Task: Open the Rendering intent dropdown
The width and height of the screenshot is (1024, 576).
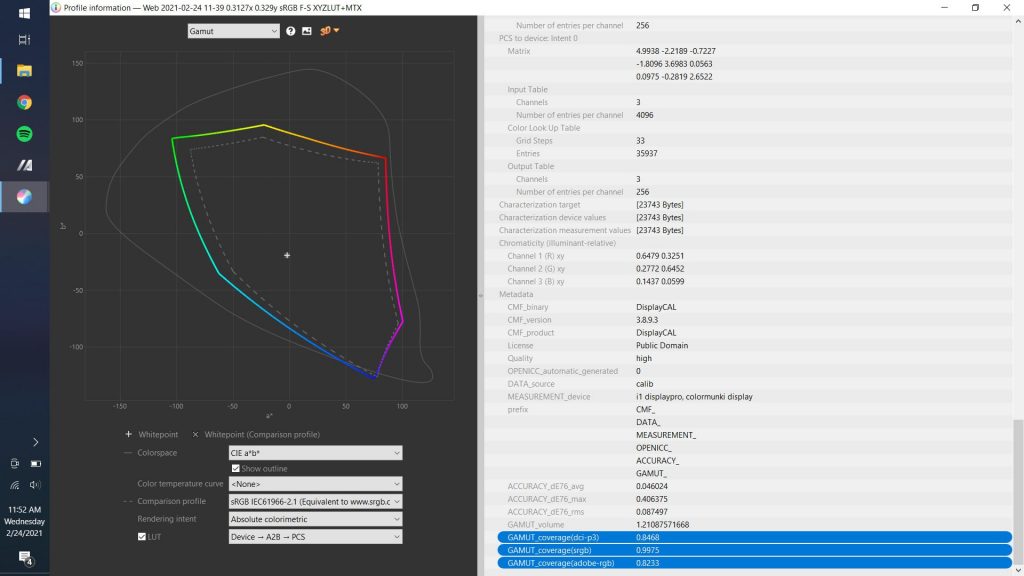Action: [x=315, y=519]
